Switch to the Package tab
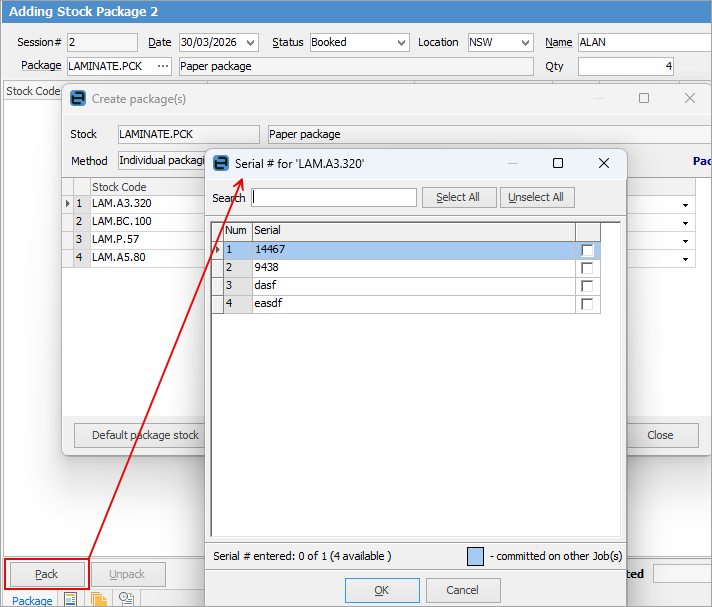The height and width of the screenshot is (607, 712). [x=32, y=600]
